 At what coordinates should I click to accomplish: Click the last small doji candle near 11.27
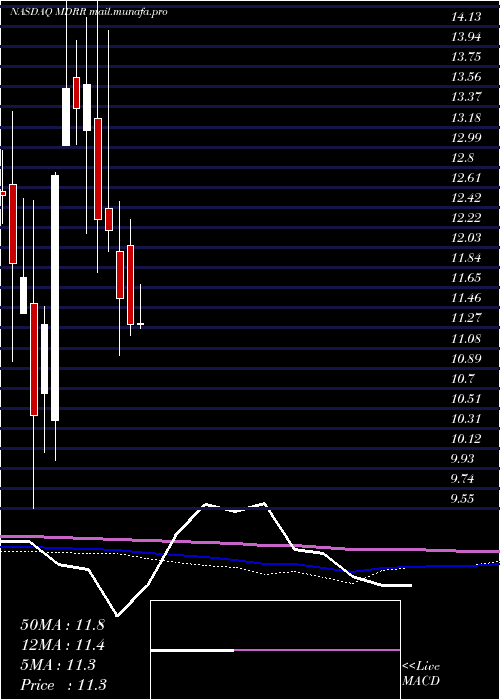point(141,324)
